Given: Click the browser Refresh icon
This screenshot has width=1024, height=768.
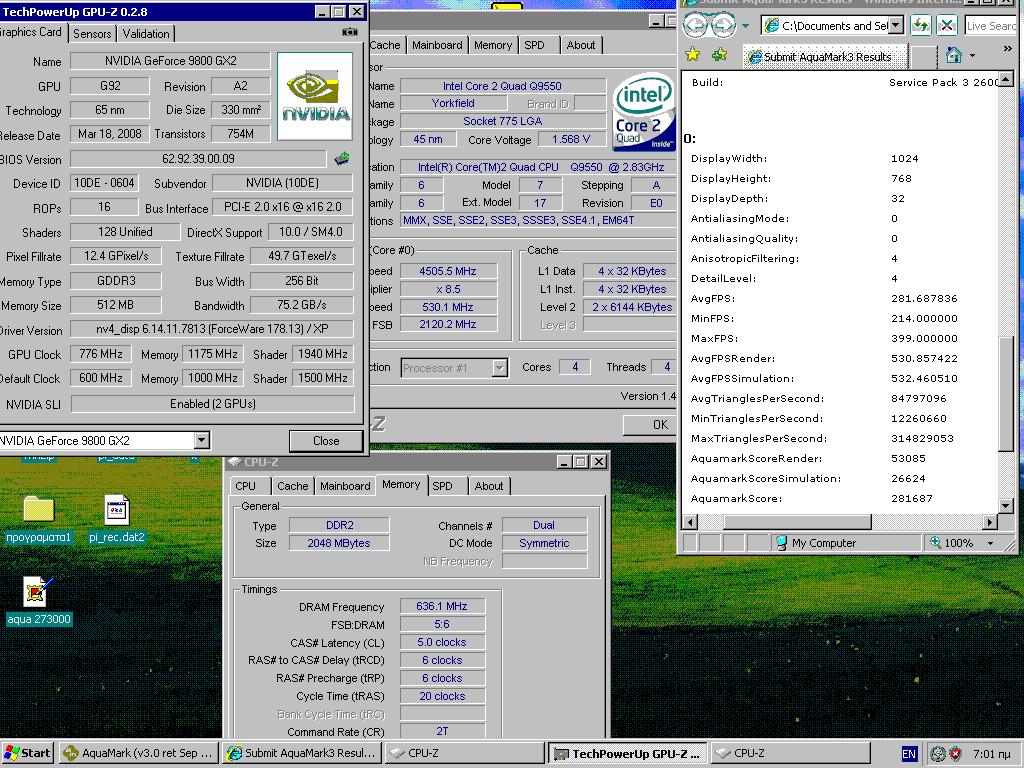Looking at the screenshot, I should pyautogui.click(x=920, y=25).
